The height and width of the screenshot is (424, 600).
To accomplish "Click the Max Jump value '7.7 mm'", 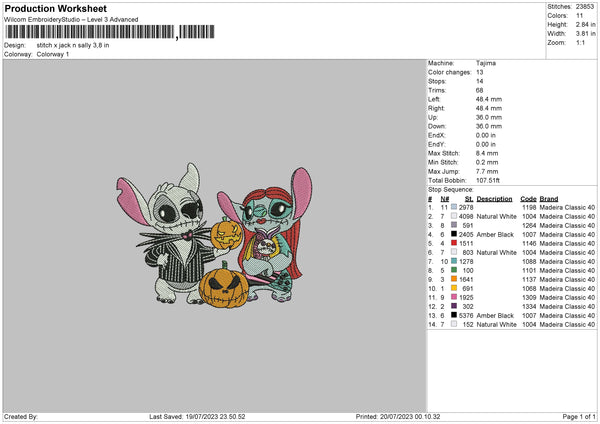I will pos(487,171).
